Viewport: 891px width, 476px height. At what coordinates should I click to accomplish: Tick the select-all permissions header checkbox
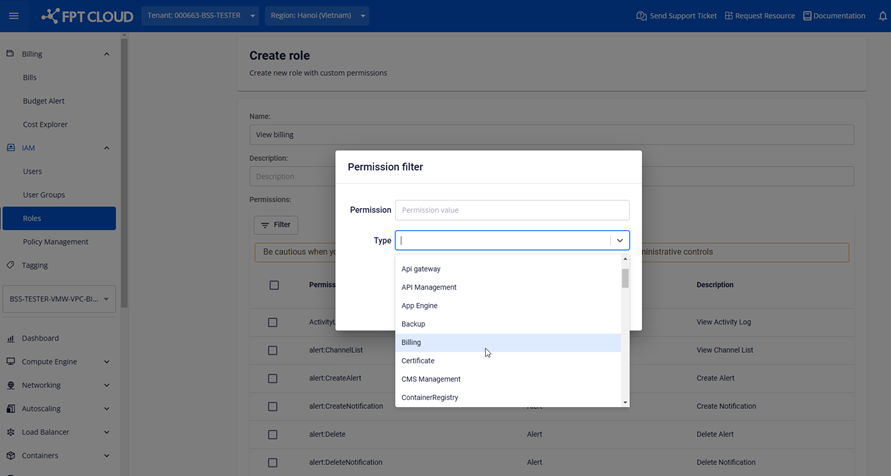tap(274, 285)
